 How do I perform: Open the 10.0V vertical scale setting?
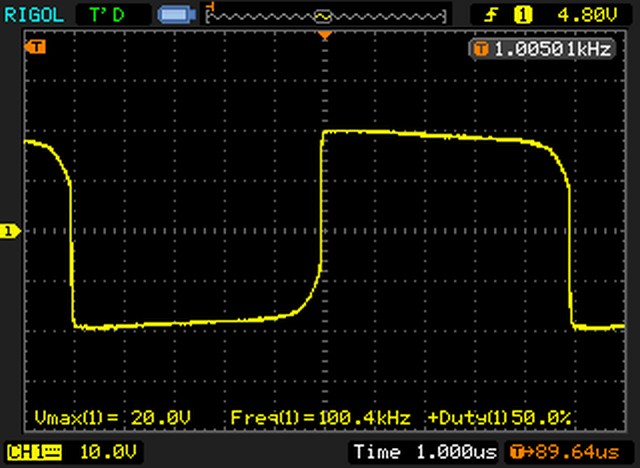click(113, 452)
